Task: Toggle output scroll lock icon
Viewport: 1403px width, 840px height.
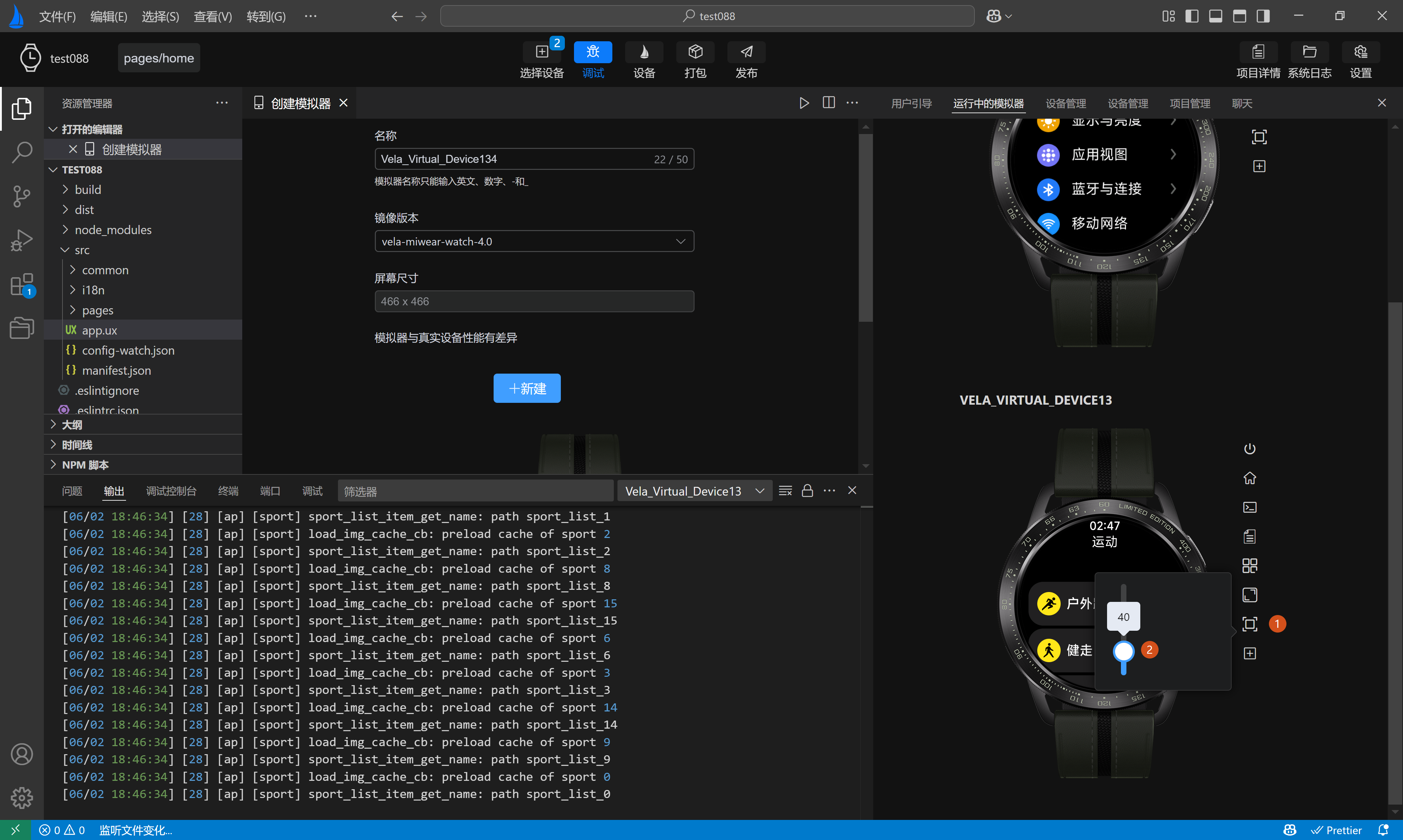Action: [807, 491]
